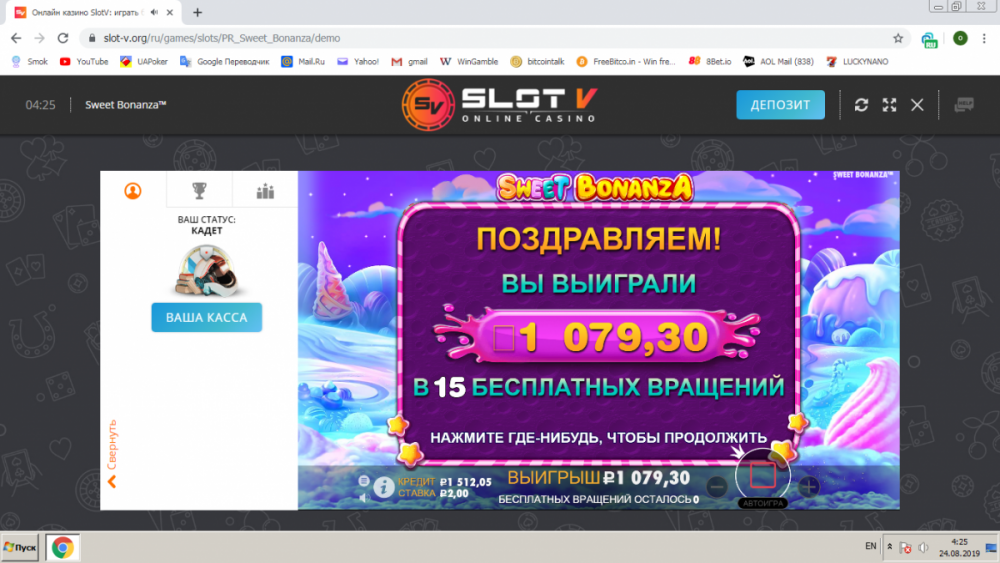Switch to the trophy tournaments tab
The height and width of the screenshot is (563, 1000).
[200, 191]
